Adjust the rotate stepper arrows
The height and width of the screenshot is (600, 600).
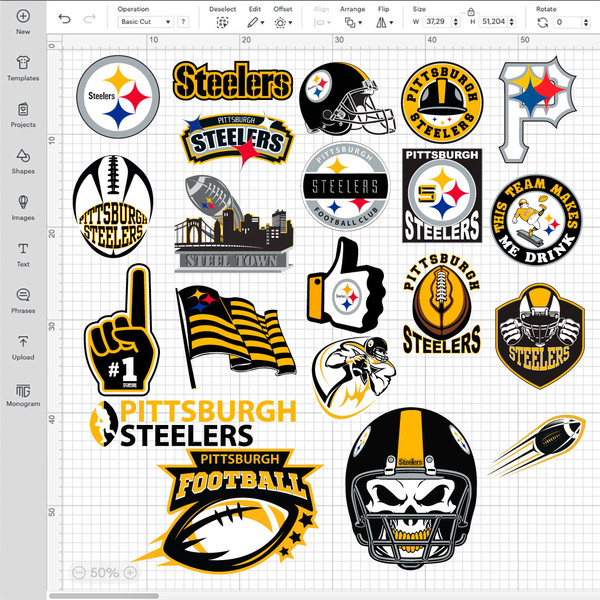(586, 22)
